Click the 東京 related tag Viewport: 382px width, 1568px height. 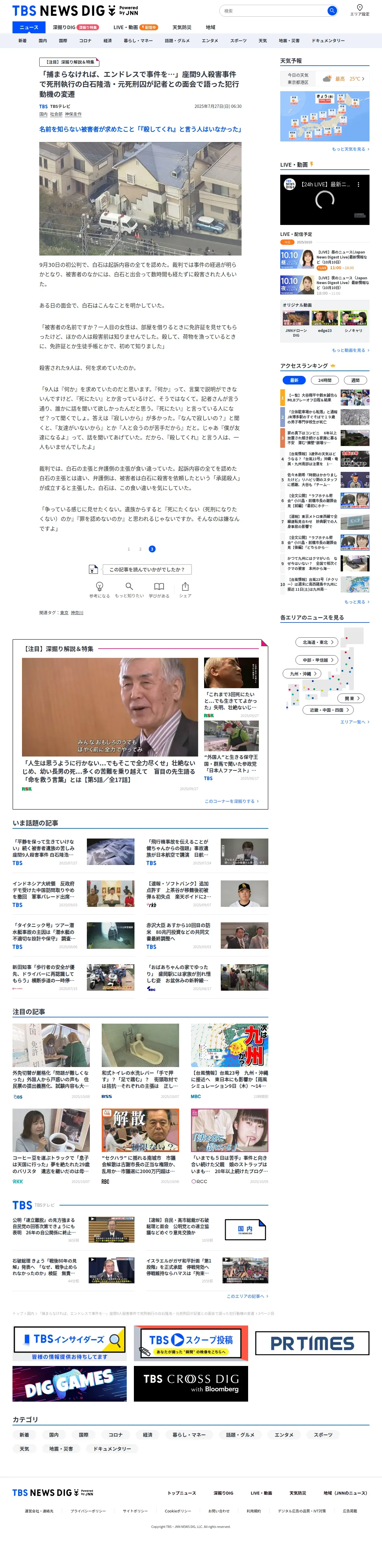[x=64, y=613]
